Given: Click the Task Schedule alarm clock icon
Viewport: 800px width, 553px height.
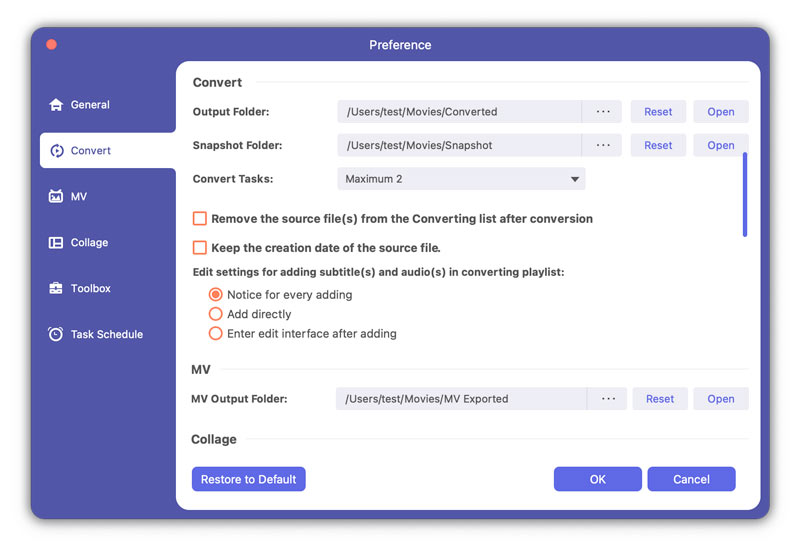Looking at the screenshot, I should click(x=56, y=335).
